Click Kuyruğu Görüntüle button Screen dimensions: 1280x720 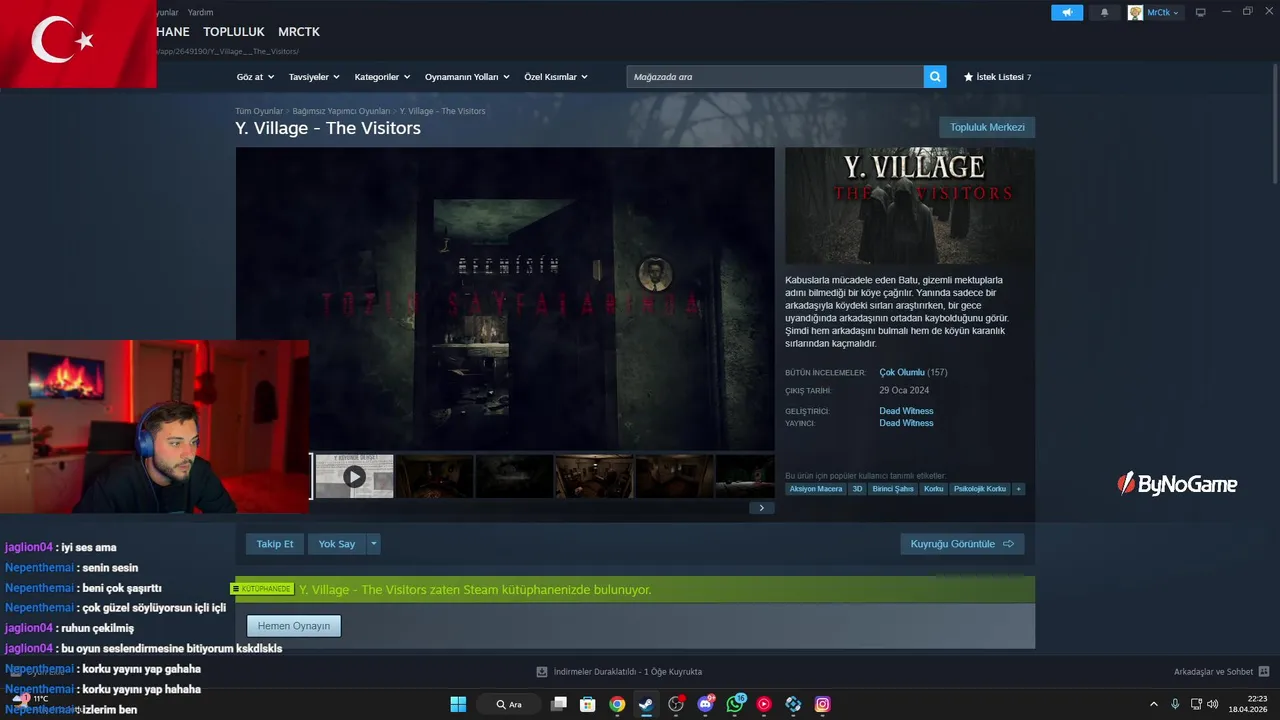click(x=962, y=544)
